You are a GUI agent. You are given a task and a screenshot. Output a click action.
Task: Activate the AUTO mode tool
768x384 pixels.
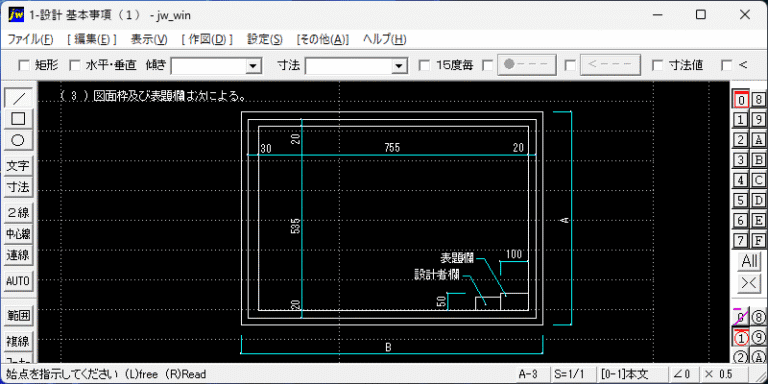[x=18, y=281]
